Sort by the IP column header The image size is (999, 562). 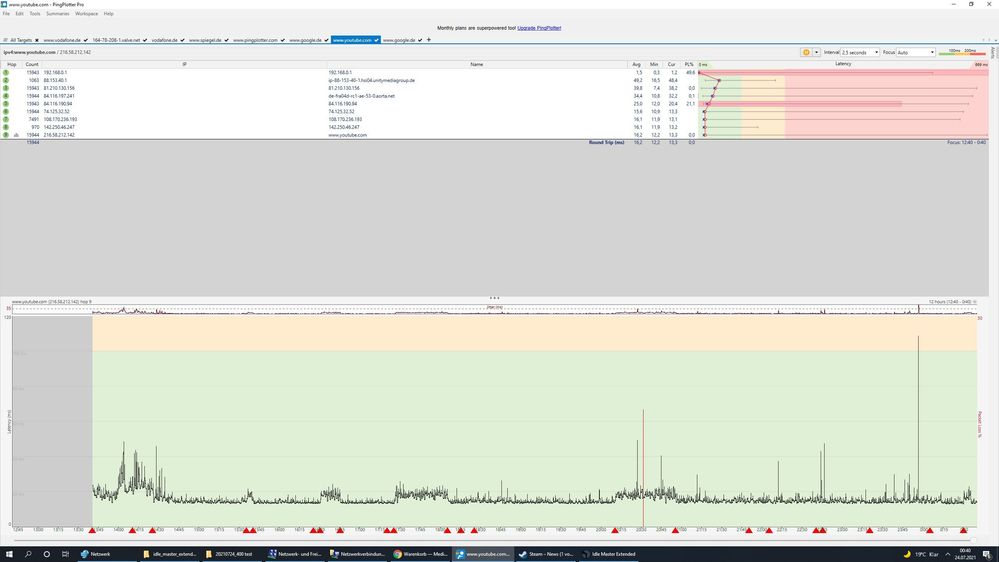[x=184, y=64]
